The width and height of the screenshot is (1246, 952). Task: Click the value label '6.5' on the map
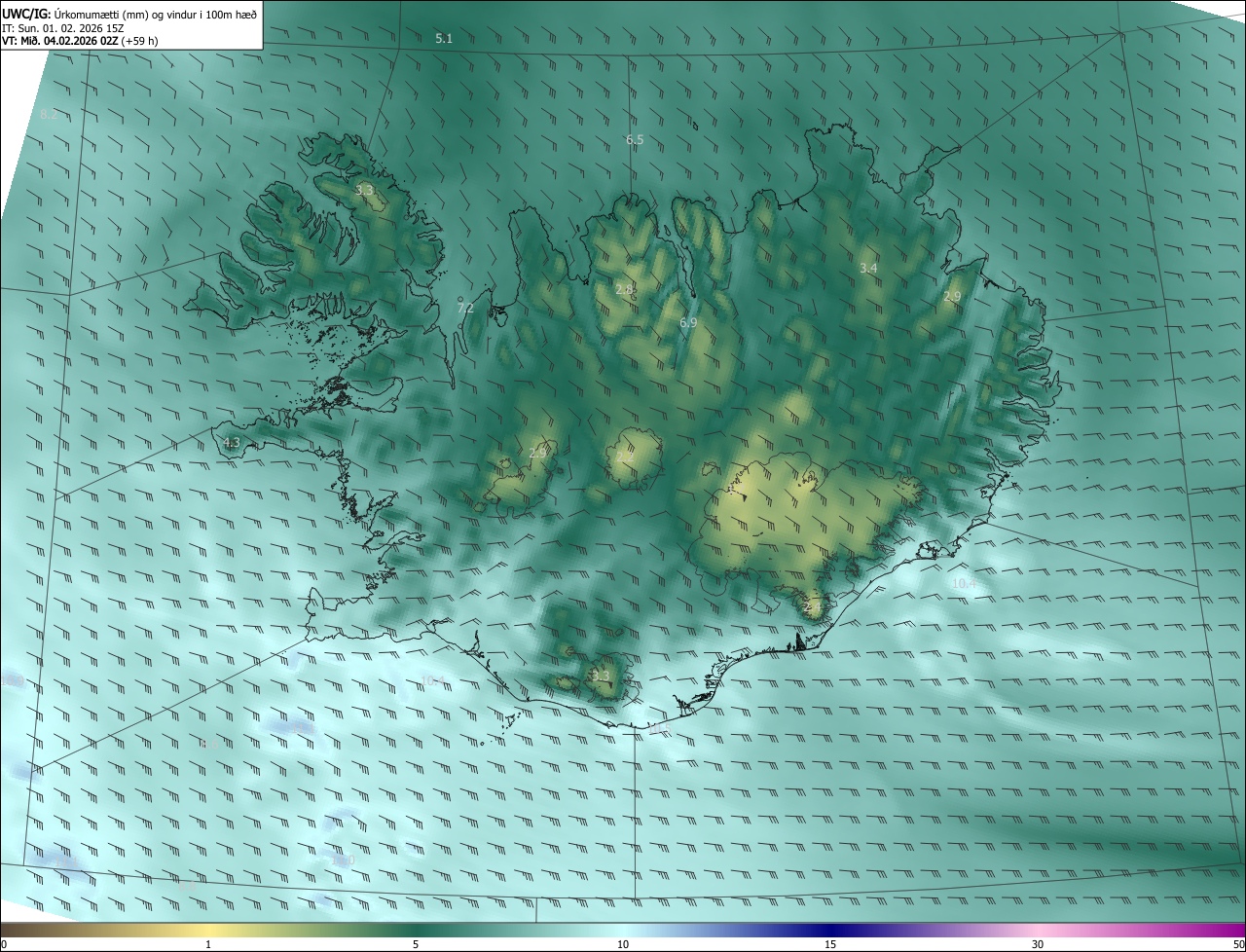(x=635, y=140)
